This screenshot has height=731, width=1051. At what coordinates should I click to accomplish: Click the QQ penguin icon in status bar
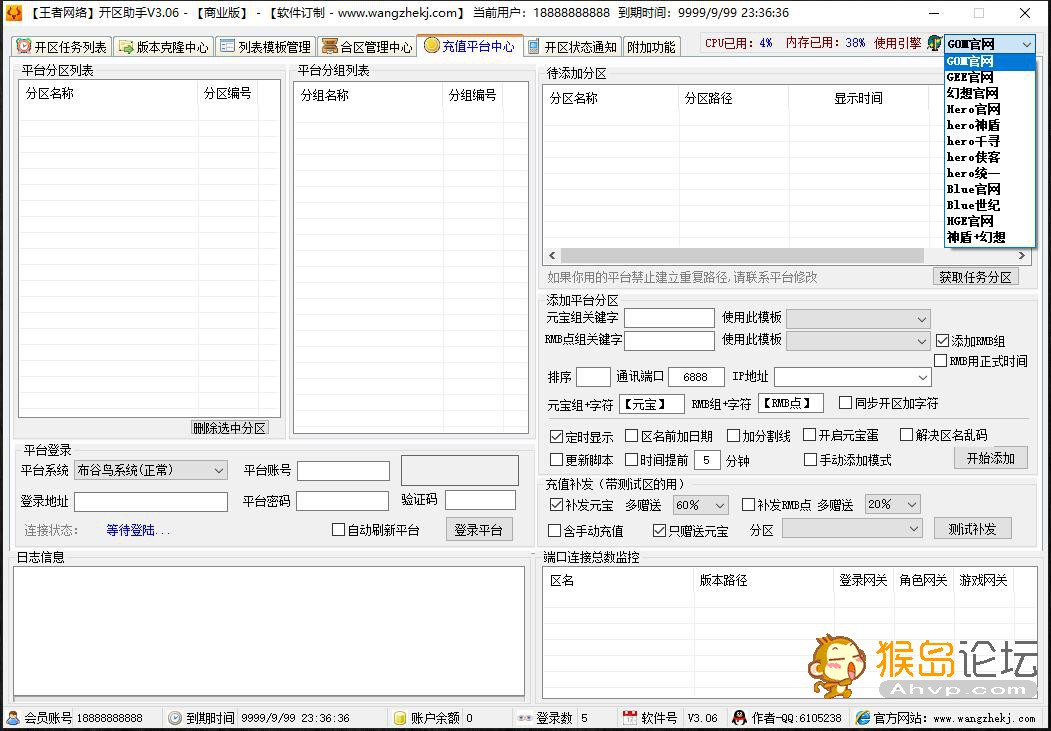tap(739, 718)
